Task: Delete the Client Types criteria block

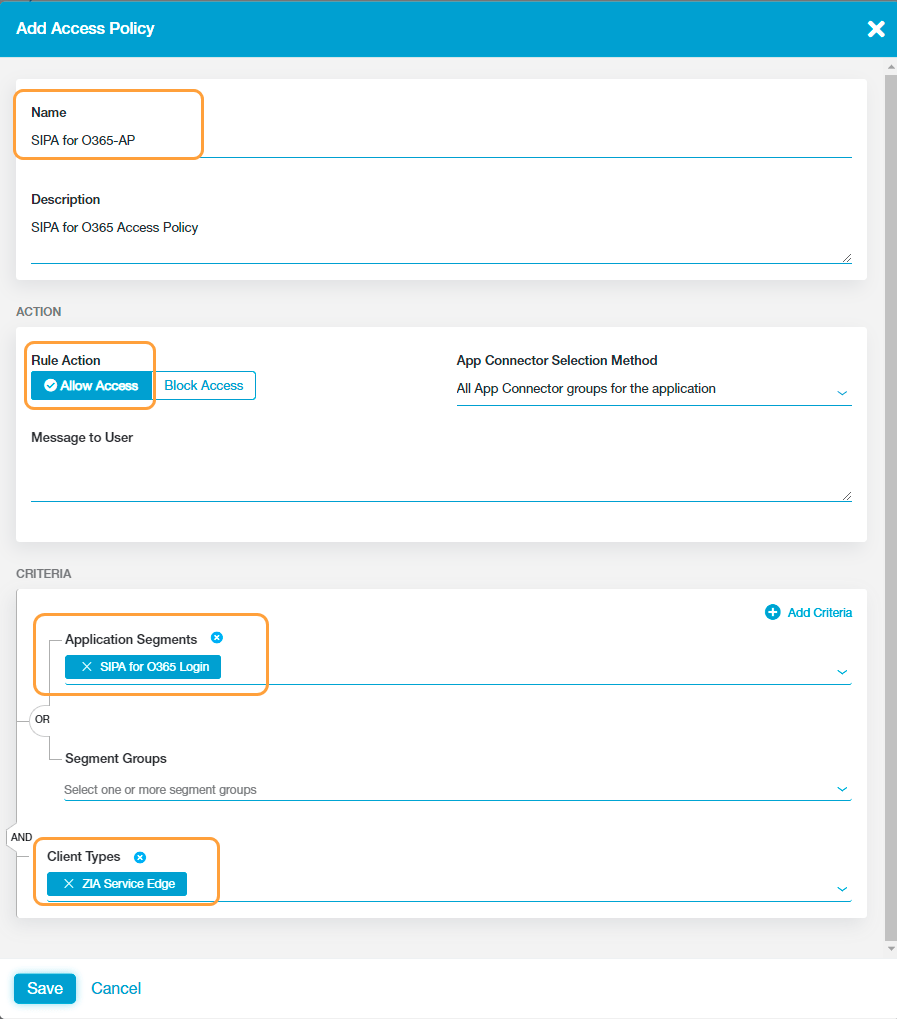Action: (x=139, y=856)
